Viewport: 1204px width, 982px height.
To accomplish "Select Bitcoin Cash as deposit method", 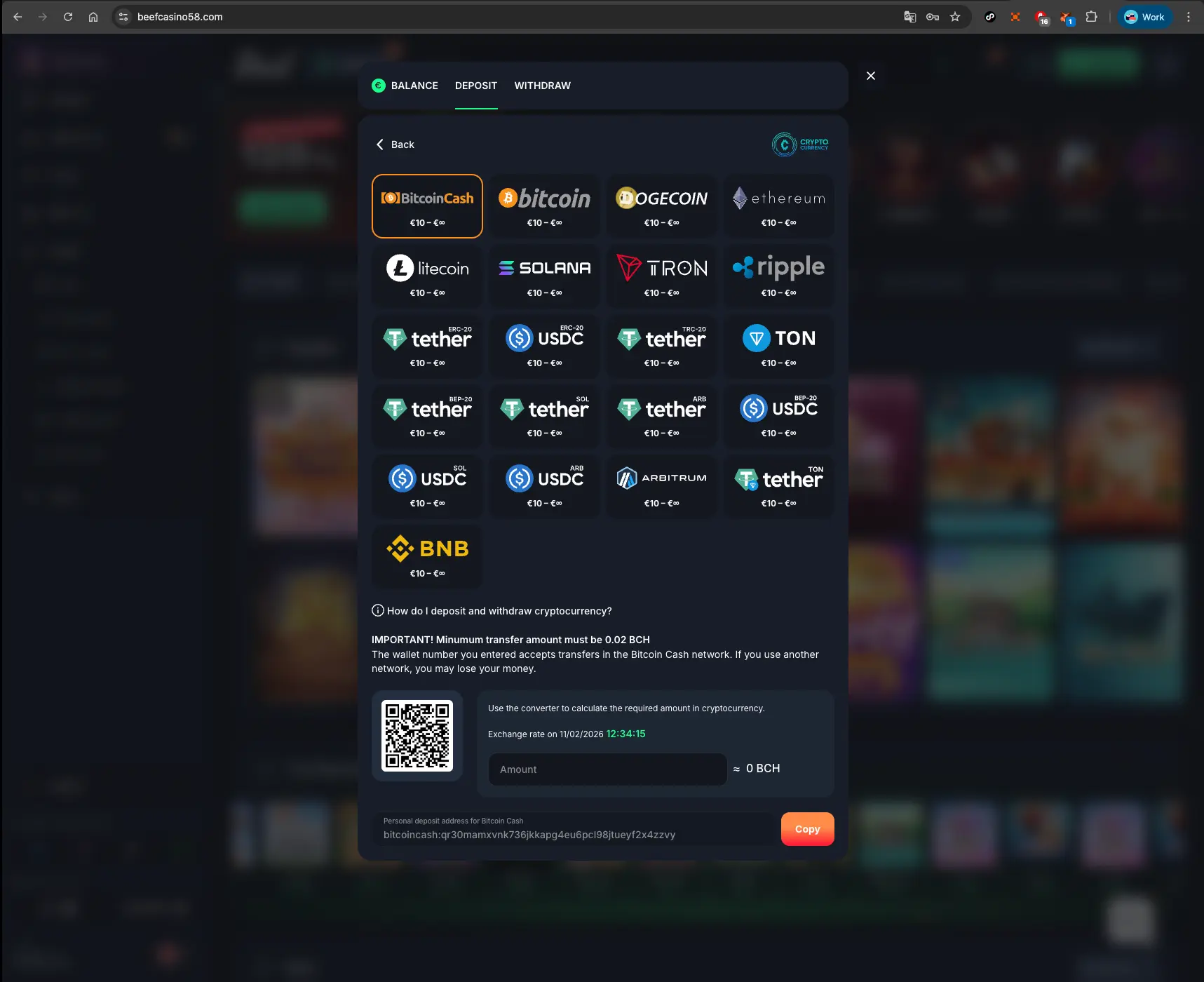I will (427, 206).
